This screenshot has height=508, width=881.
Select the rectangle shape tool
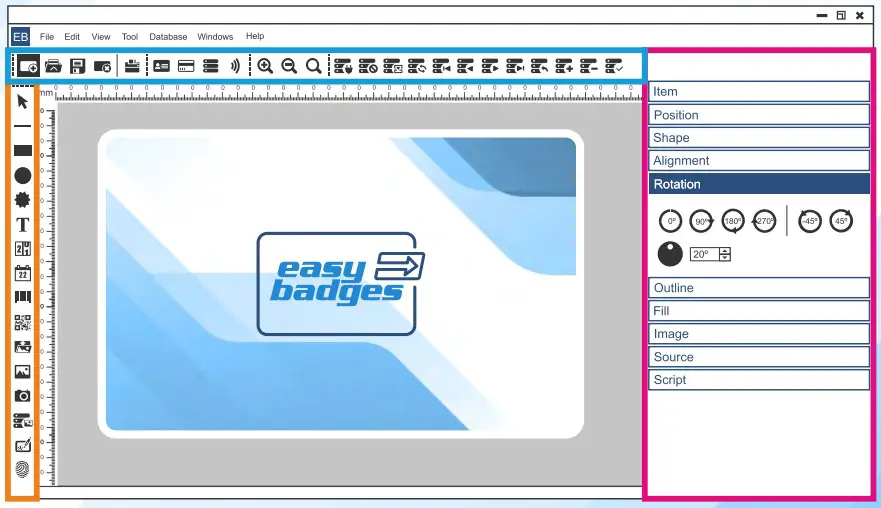[22, 151]
